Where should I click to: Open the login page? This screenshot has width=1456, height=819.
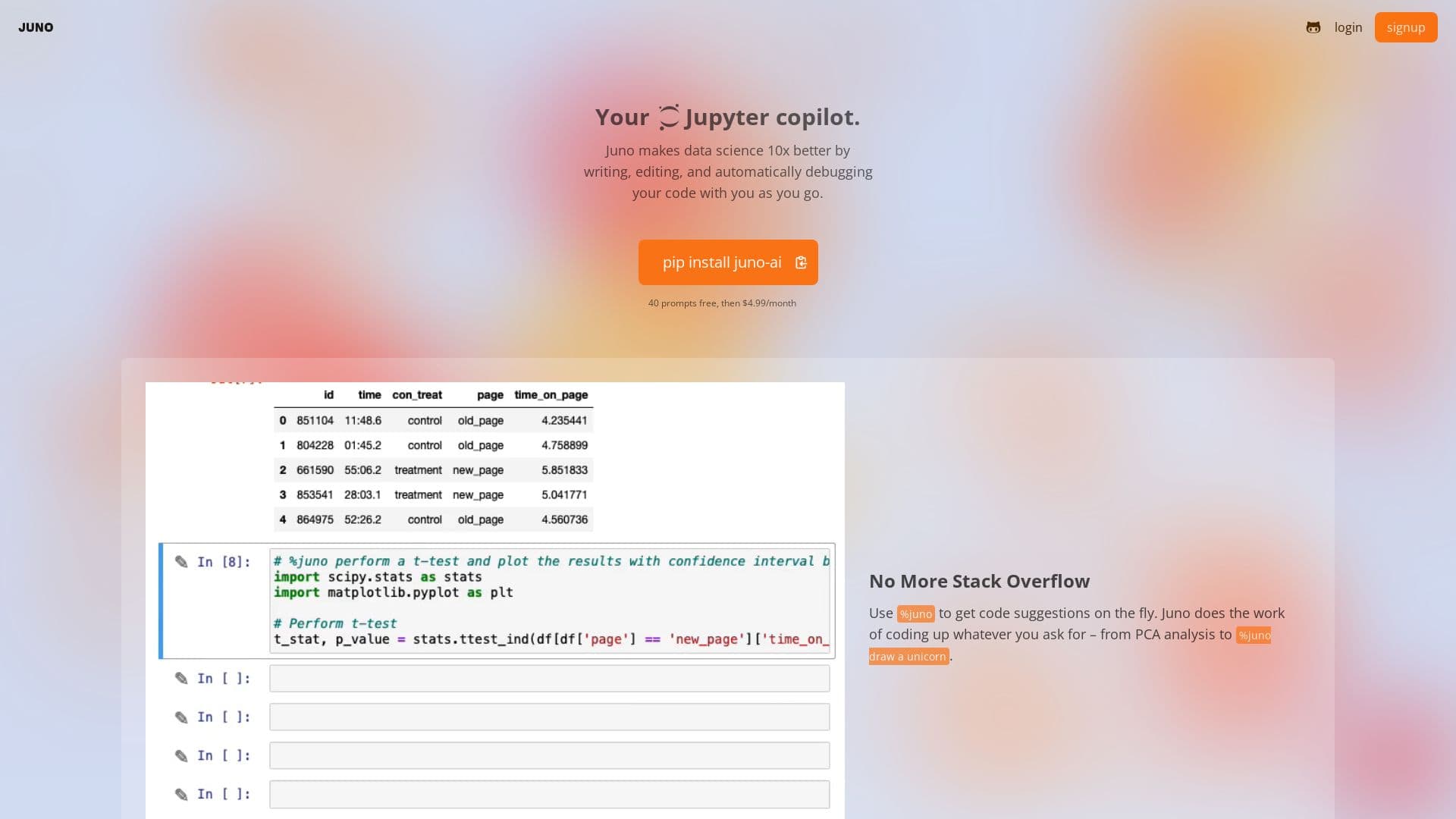tap(1348, 27)
